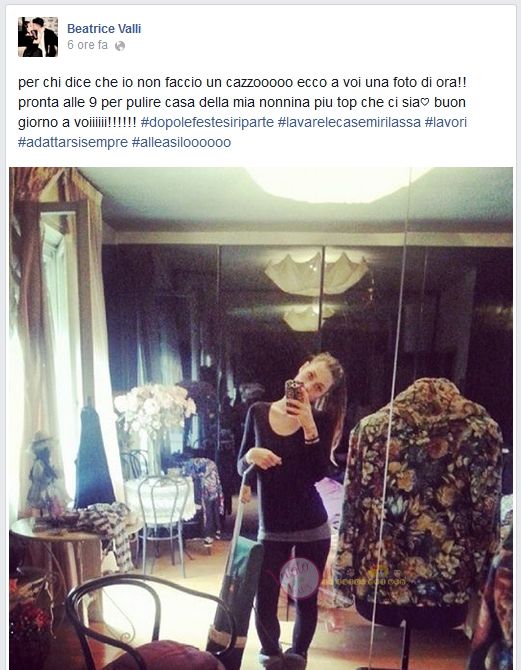Open the #lavori hashtag link
This screenshot has width=521, height=670.
tap(446, 122)
